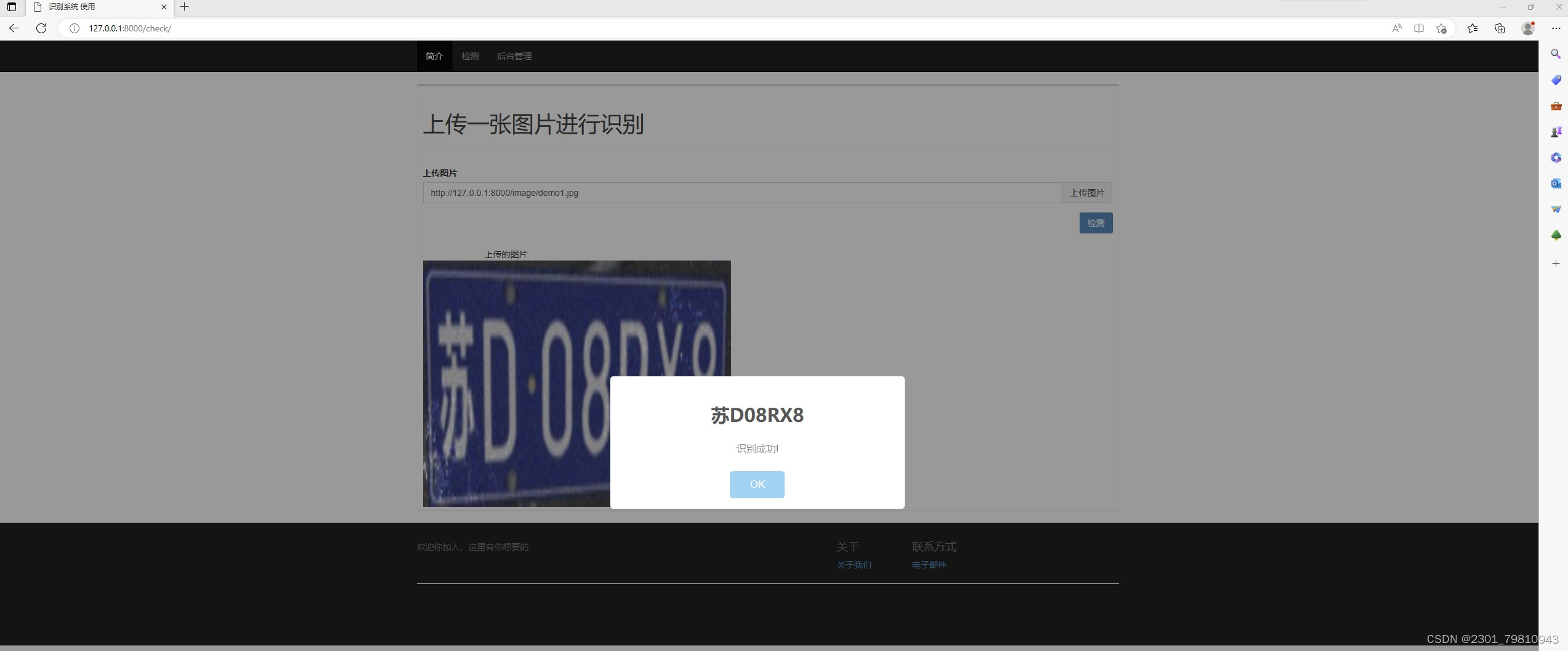Refresh the current page
1568x651 pixels.
(41, 28)
